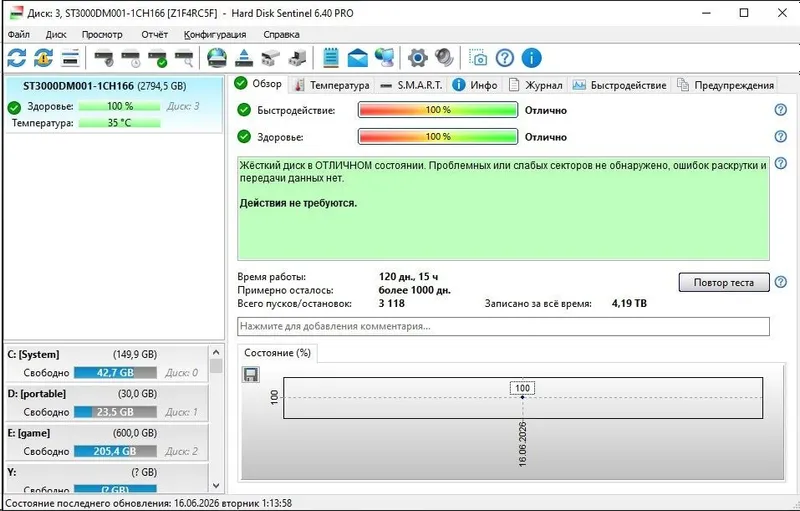Screen dimensions: 800x511
Task: Click the value 3 118 starts/stops
Action: (391, 303)
